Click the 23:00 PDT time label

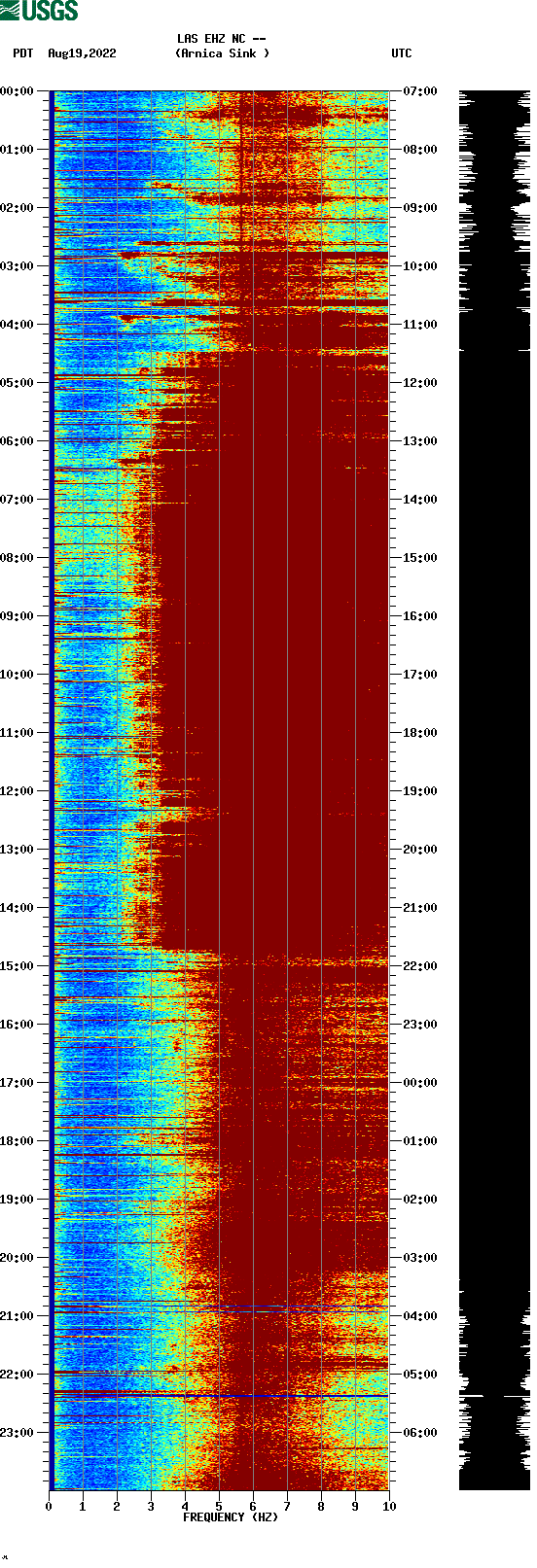click(x=18, y=1433)
